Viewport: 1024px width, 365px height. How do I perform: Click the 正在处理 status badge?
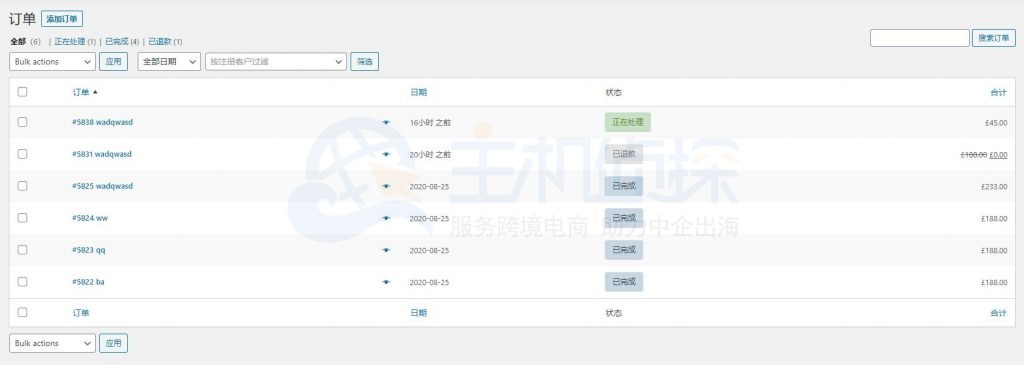click(x=628, y=122)
